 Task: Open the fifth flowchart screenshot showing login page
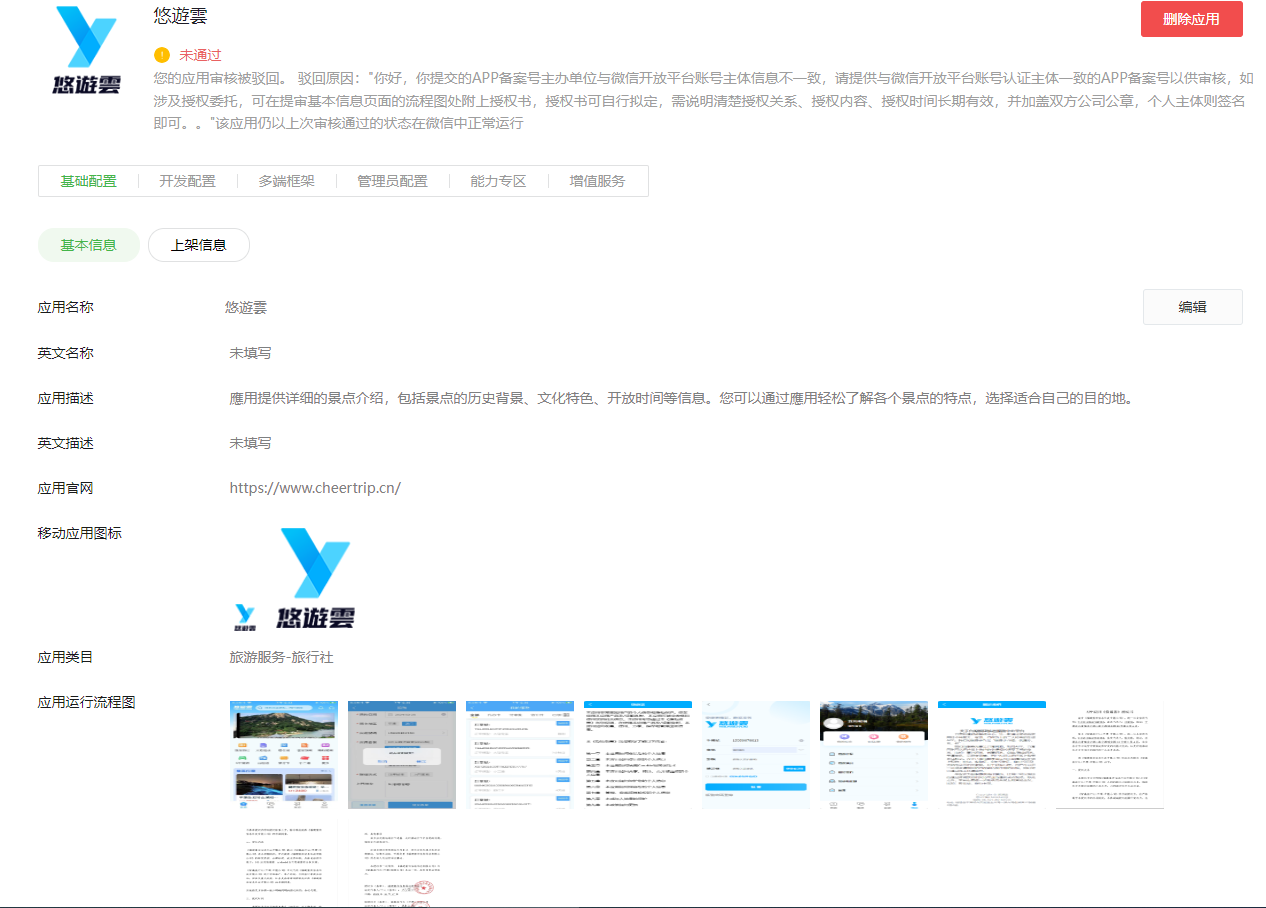click(x=756, y=755)
